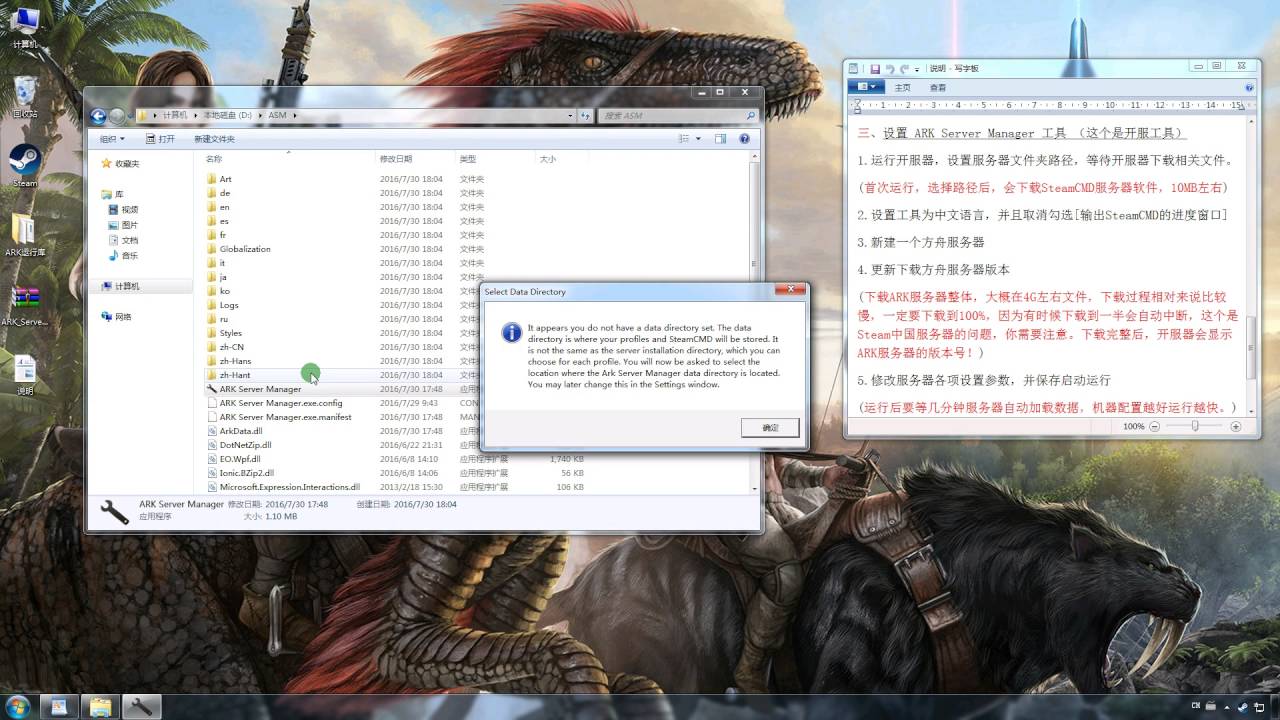Select 收藏夹 in the navigation pane

click(x=120, y=163)
